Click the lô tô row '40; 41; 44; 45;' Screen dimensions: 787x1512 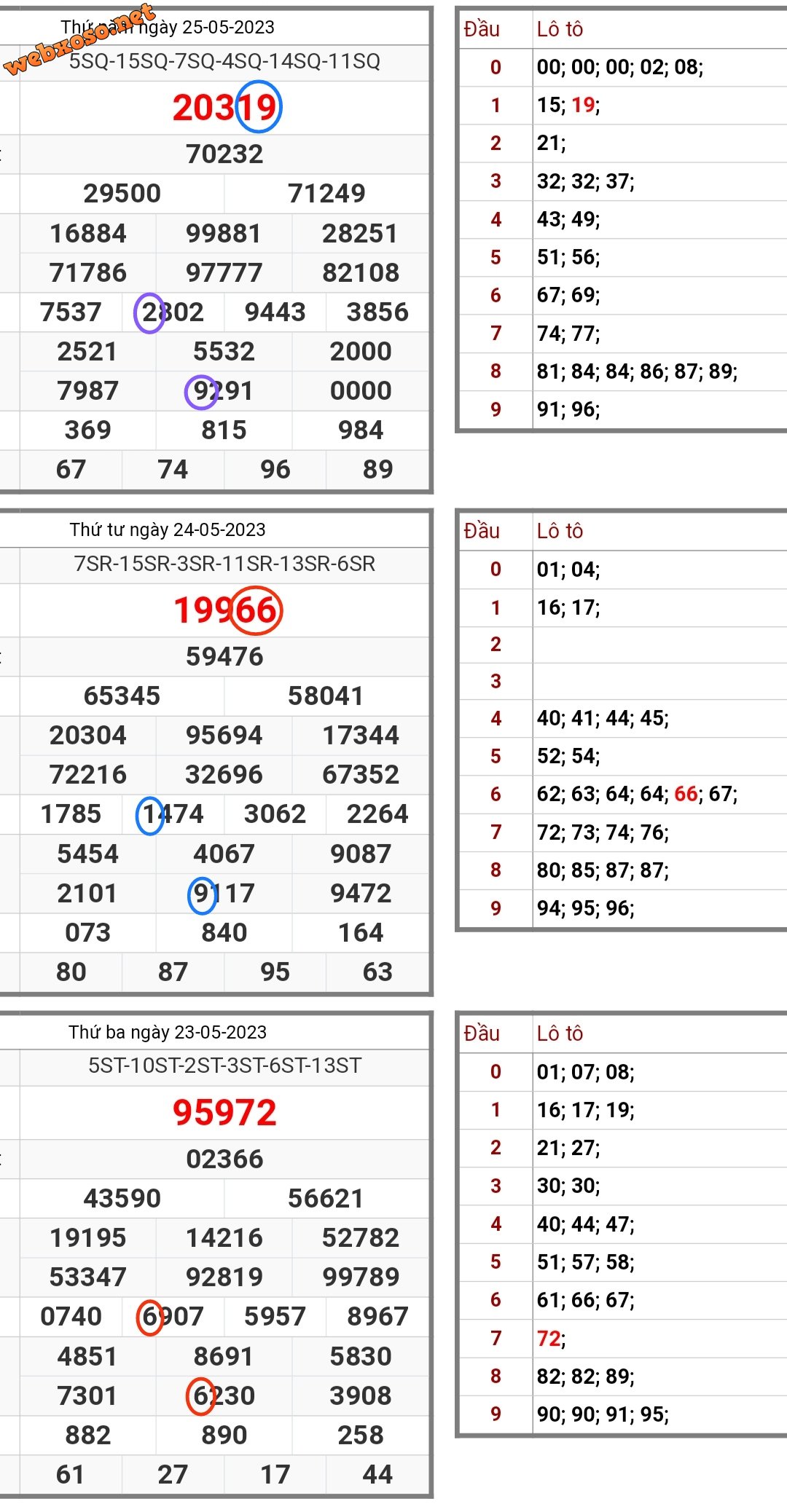[603, 718]
